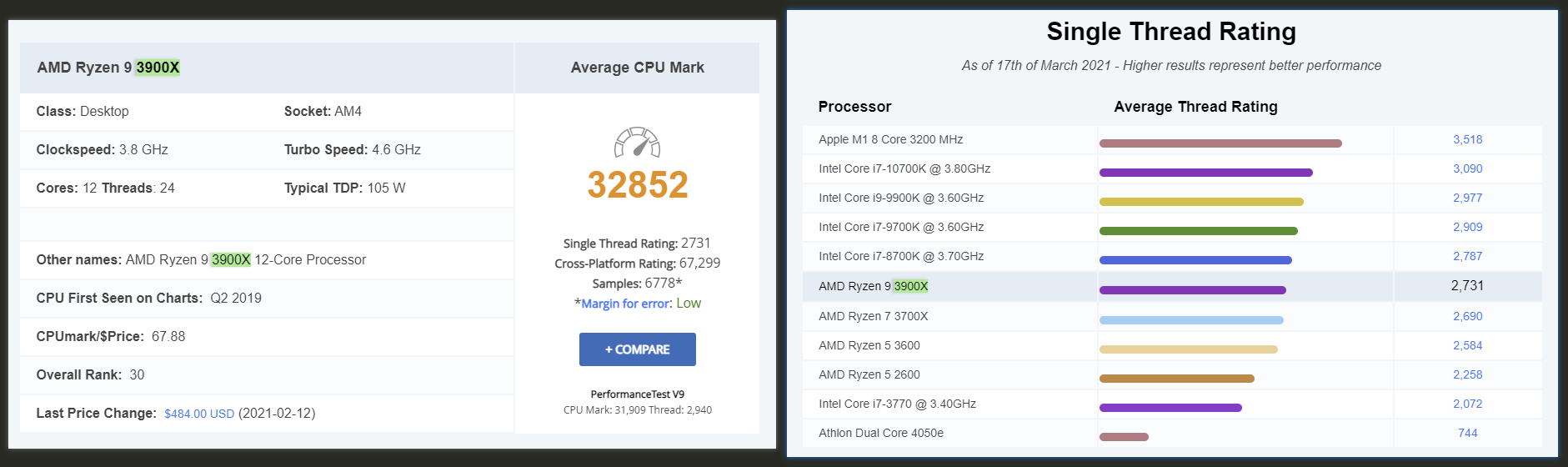
Task: Click the Samples: 6778* line
Action: click(638, 284)
